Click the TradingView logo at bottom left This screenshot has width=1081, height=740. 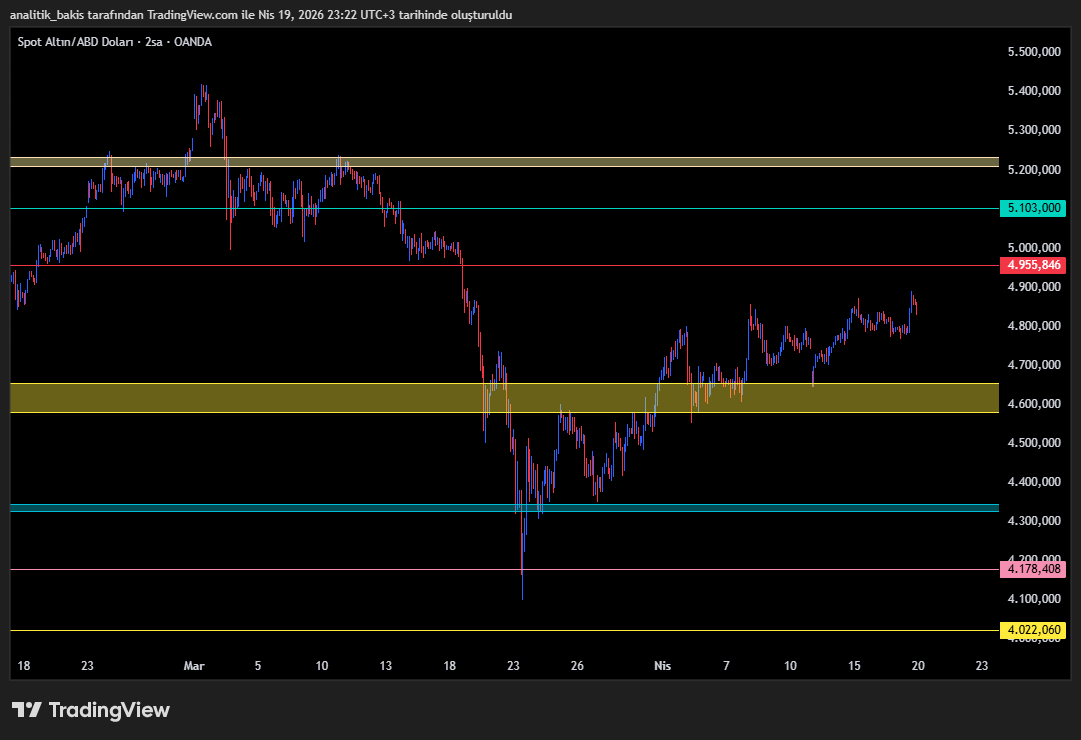pyautogui.click(x=90, y=710)
